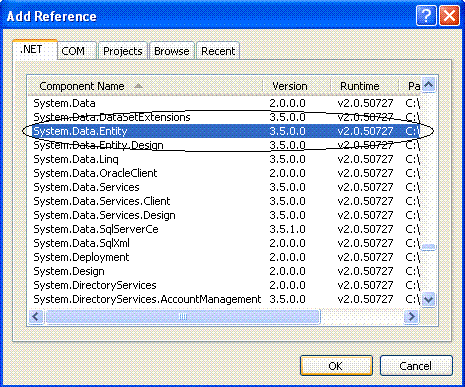Screen dimensions: 465x387
Task: Click the horizontal scrollbar left arrow
Action: coord(36,316)
